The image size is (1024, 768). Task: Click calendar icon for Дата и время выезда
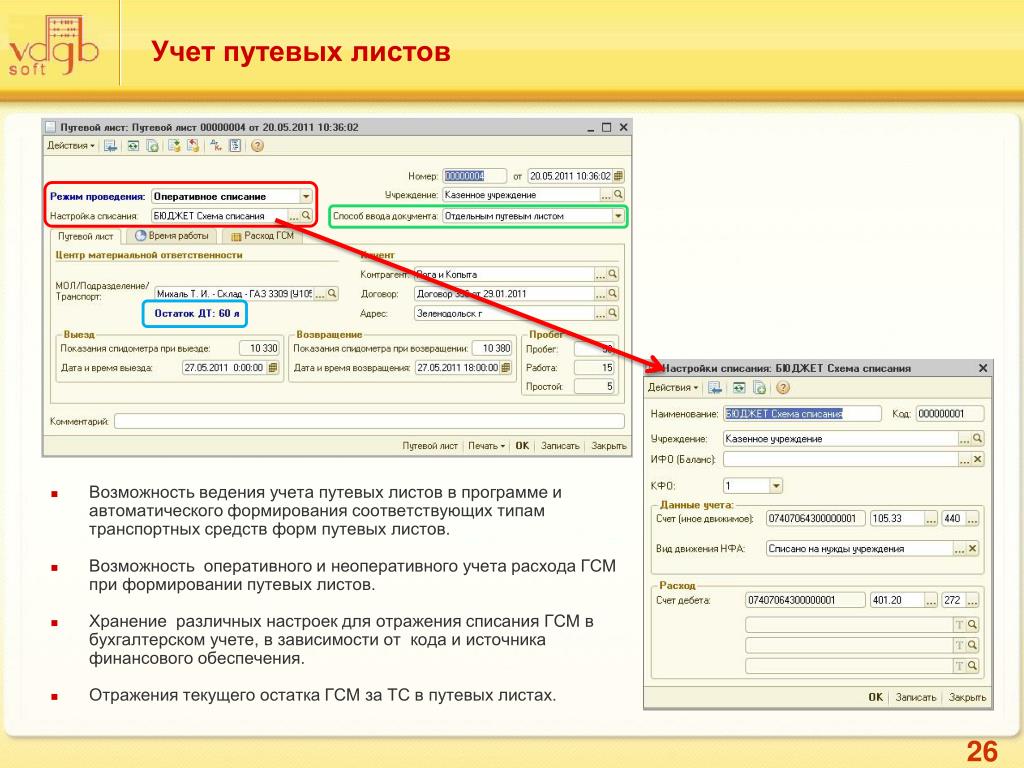tap(273, 367)
